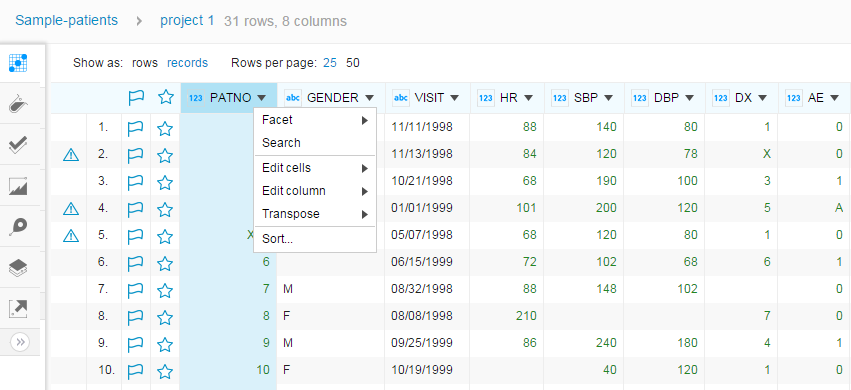Open HR column dropdown arrow
Screen dimensions: 851x390
(528, 98)
